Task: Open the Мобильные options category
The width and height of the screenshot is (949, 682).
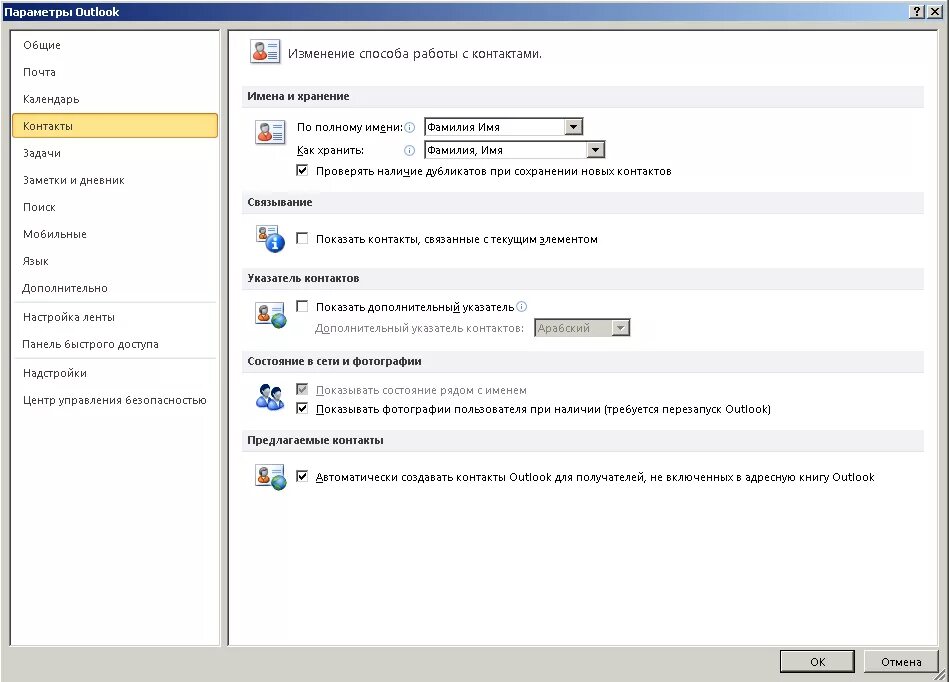Action: 115,234
